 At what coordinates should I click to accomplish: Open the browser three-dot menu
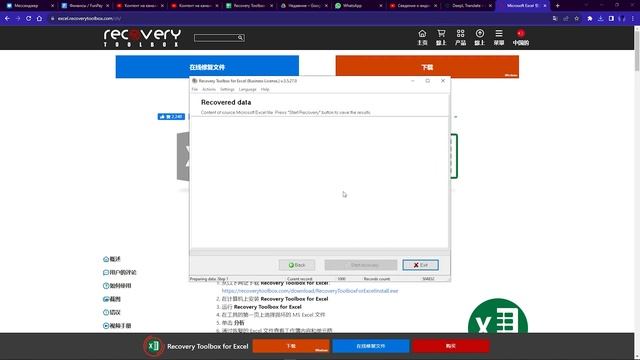(633, 18)
